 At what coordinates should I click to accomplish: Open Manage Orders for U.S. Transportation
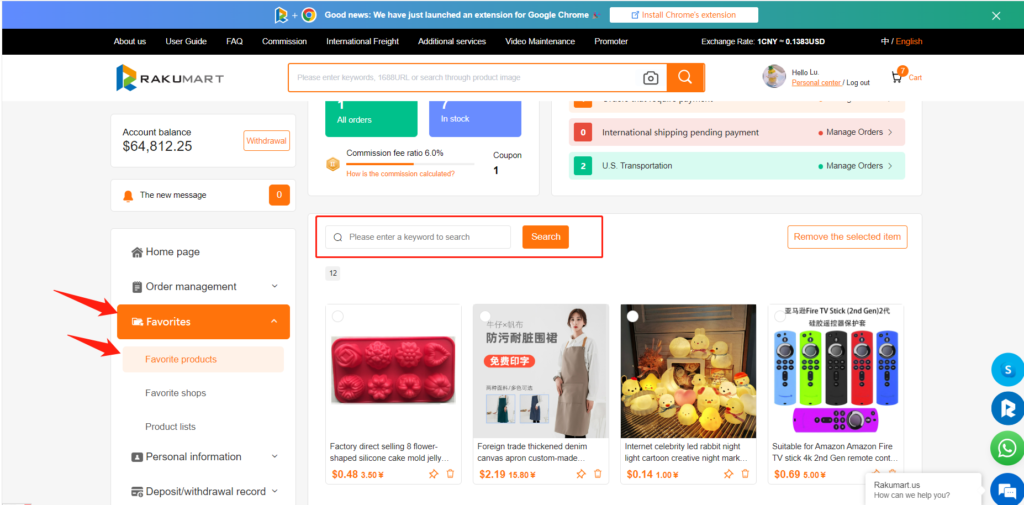[856, 166]
